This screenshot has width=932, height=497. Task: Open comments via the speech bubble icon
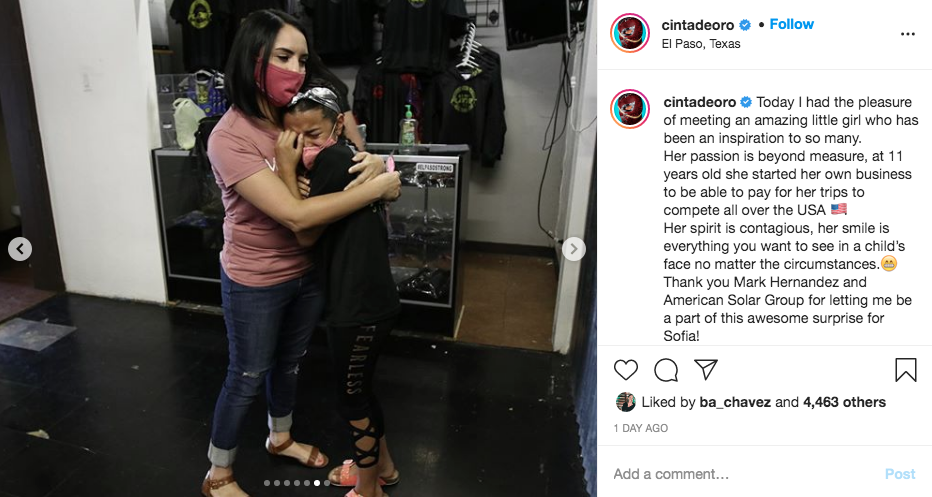click(x=666, y=370)
